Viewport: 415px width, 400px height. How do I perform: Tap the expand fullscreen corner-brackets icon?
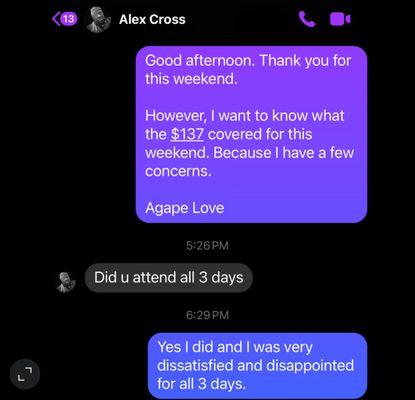[x=25, y=374]
